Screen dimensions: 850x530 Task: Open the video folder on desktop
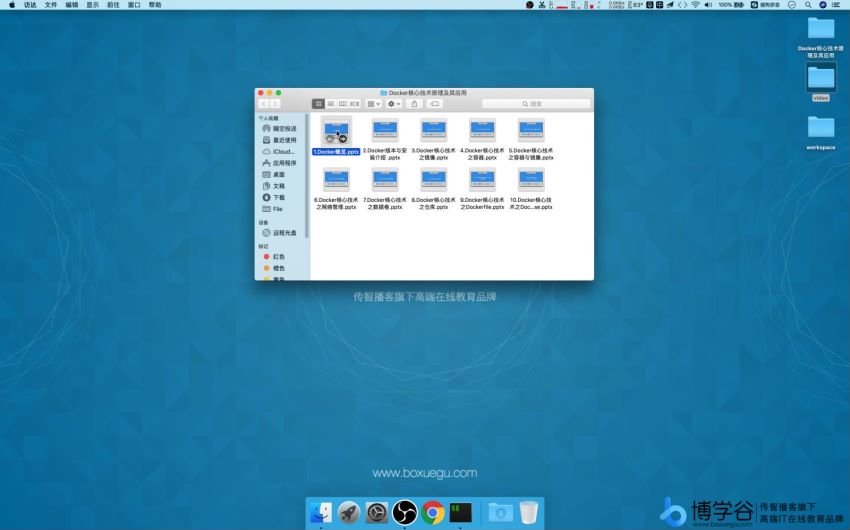[x=821, y=82]
